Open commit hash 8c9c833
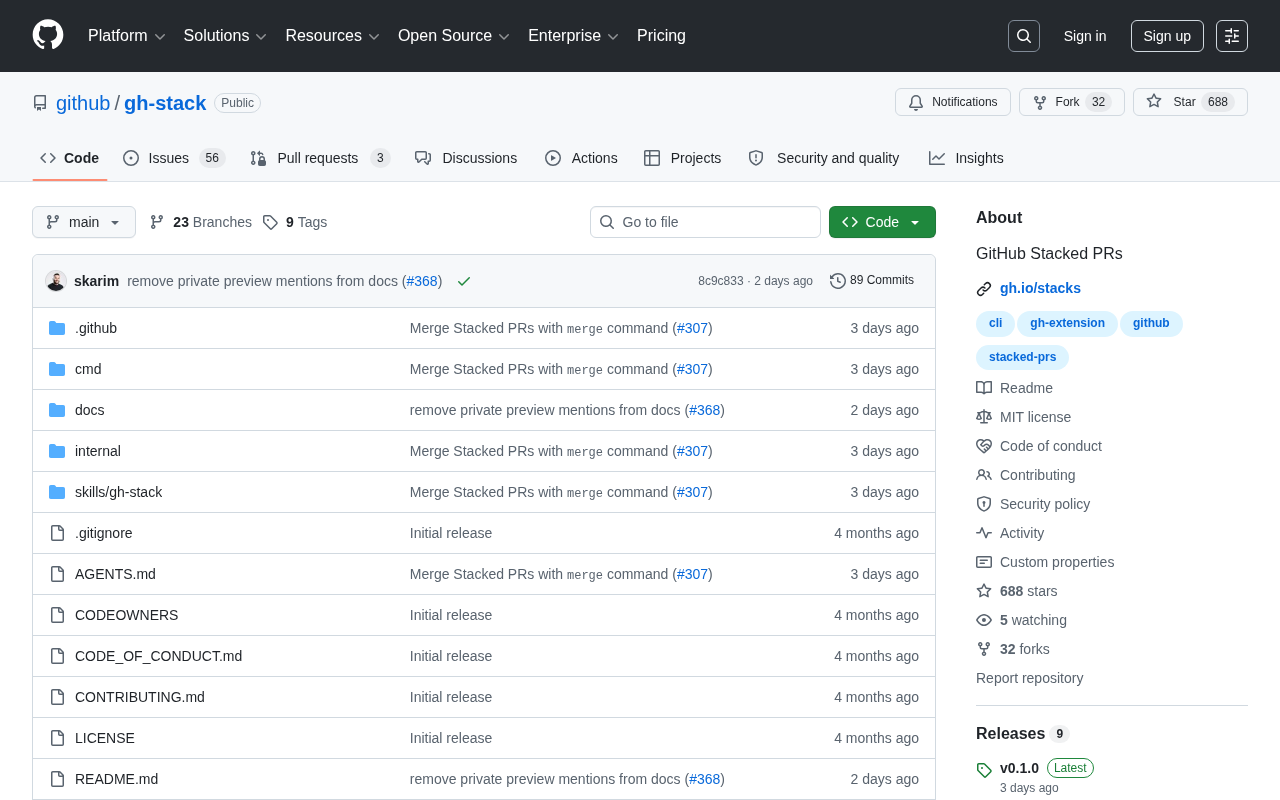This screenshot has width=1280, height=800. point(720,281)
